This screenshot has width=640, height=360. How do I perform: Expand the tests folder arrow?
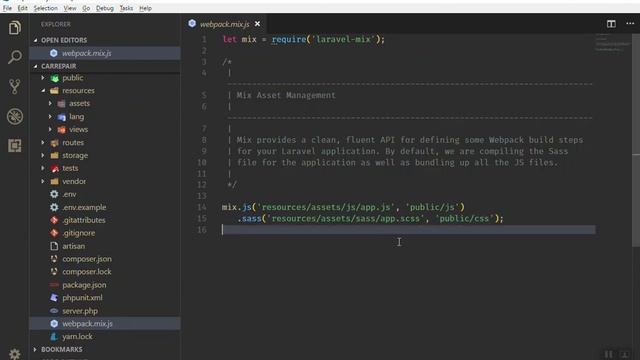pos(43,168)
